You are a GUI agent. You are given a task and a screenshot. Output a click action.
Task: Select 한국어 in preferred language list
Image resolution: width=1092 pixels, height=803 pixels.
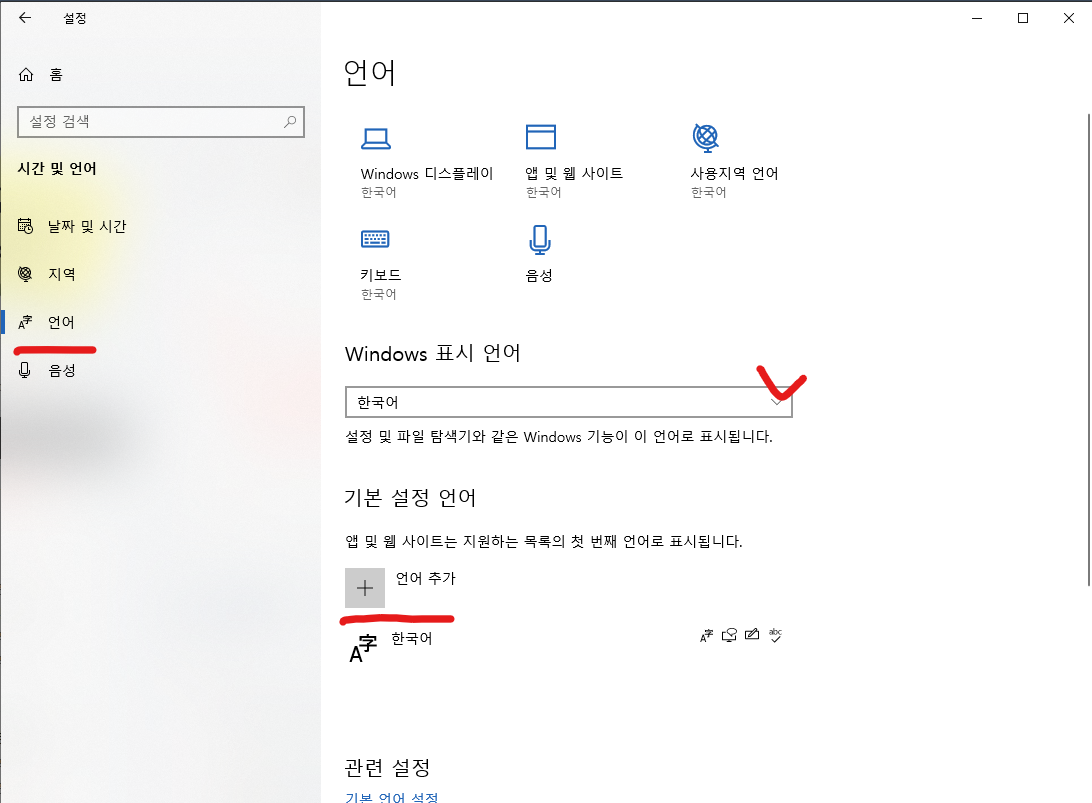click(x=412, y=639)
